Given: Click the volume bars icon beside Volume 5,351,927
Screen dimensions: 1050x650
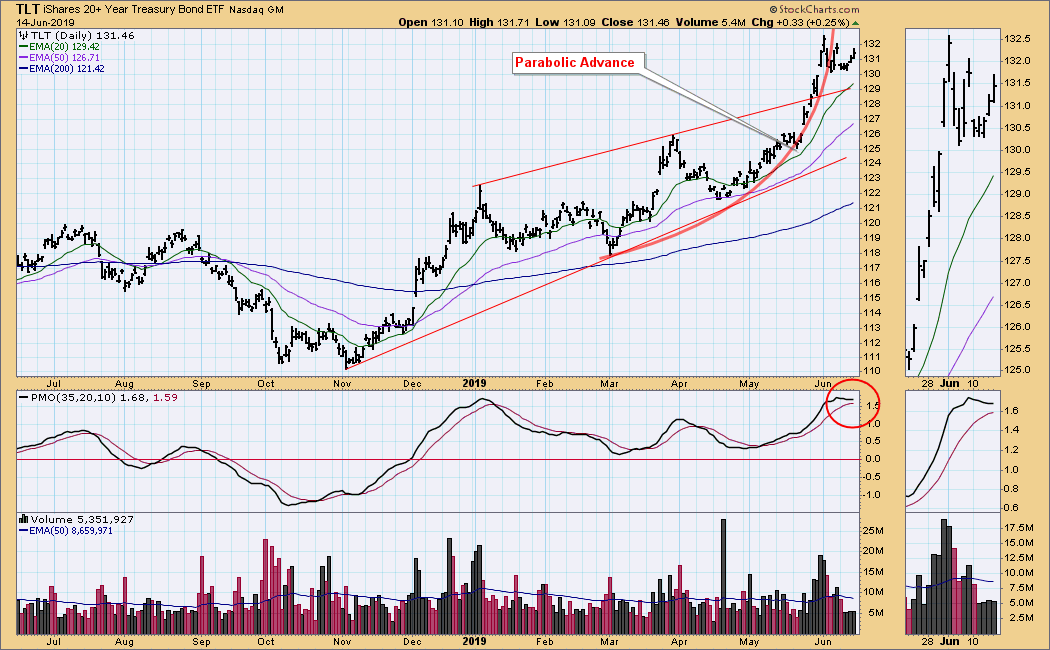Looking at the screenshot, I should 23,519.
